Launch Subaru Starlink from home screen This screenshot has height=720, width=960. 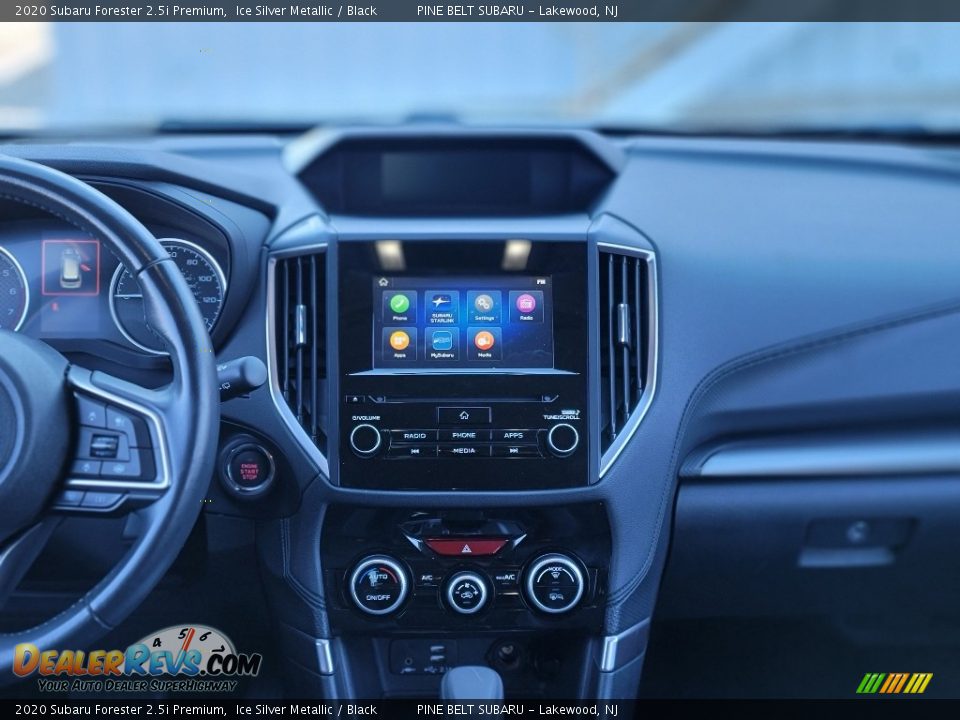441,304
